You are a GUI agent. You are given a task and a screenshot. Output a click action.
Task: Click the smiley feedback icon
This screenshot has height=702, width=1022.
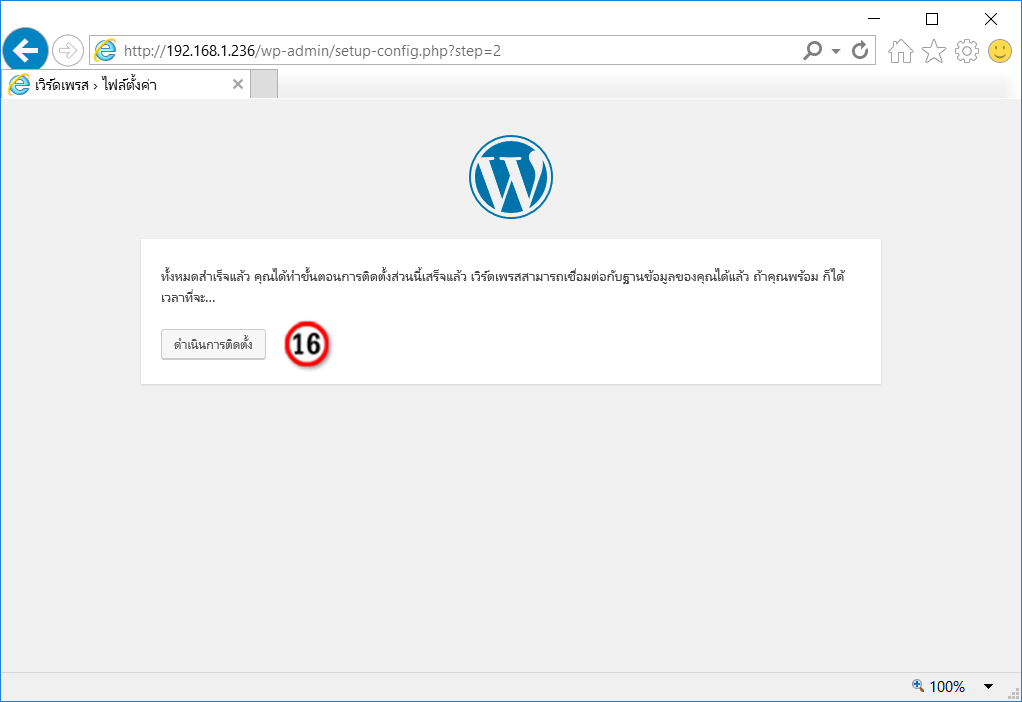click(1000, 51)
